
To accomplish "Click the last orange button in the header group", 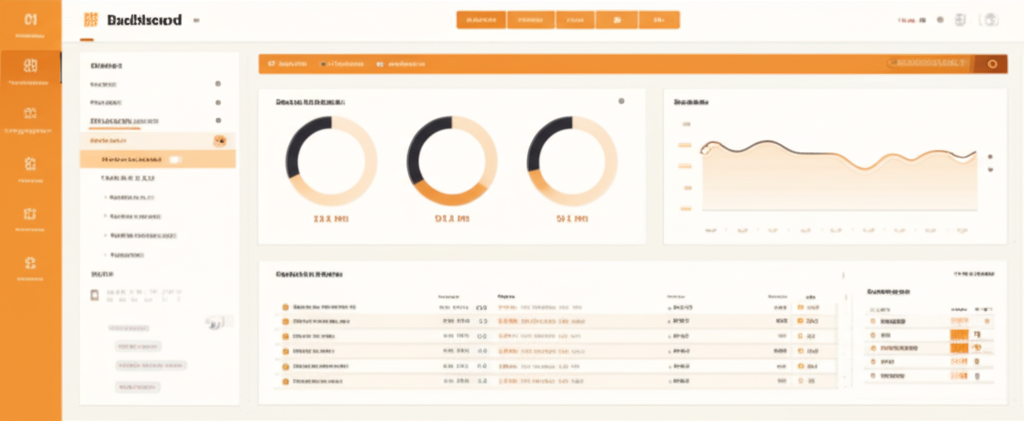I will click(659, 20).
